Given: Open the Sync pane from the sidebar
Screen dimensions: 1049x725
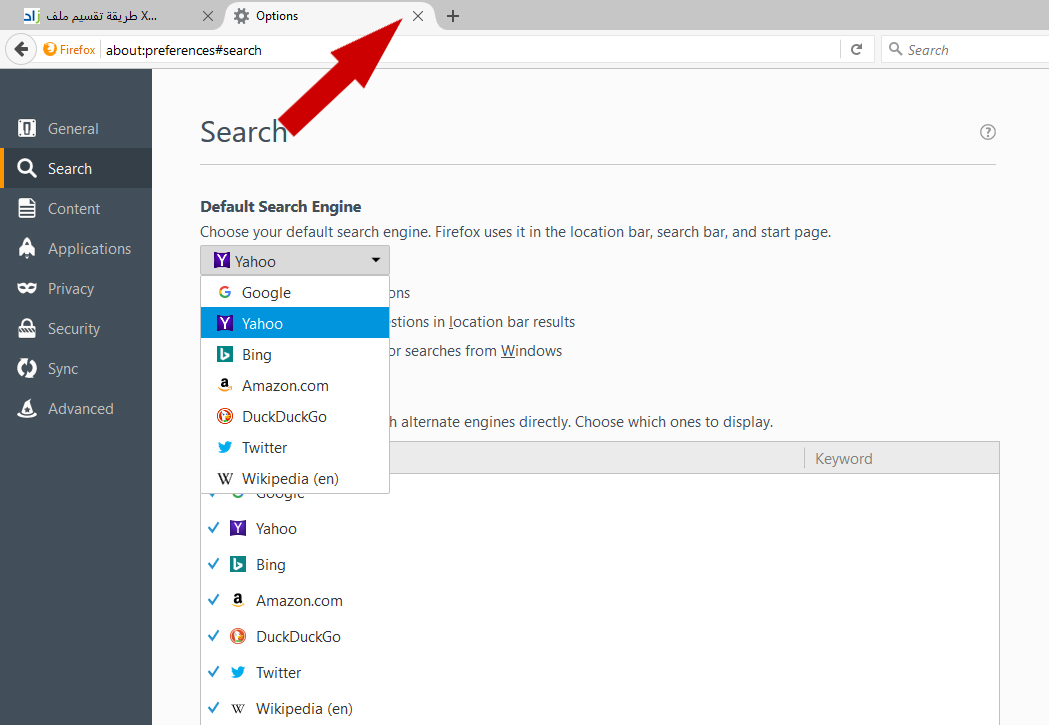Looking at the screenshot, I should 76,369.
